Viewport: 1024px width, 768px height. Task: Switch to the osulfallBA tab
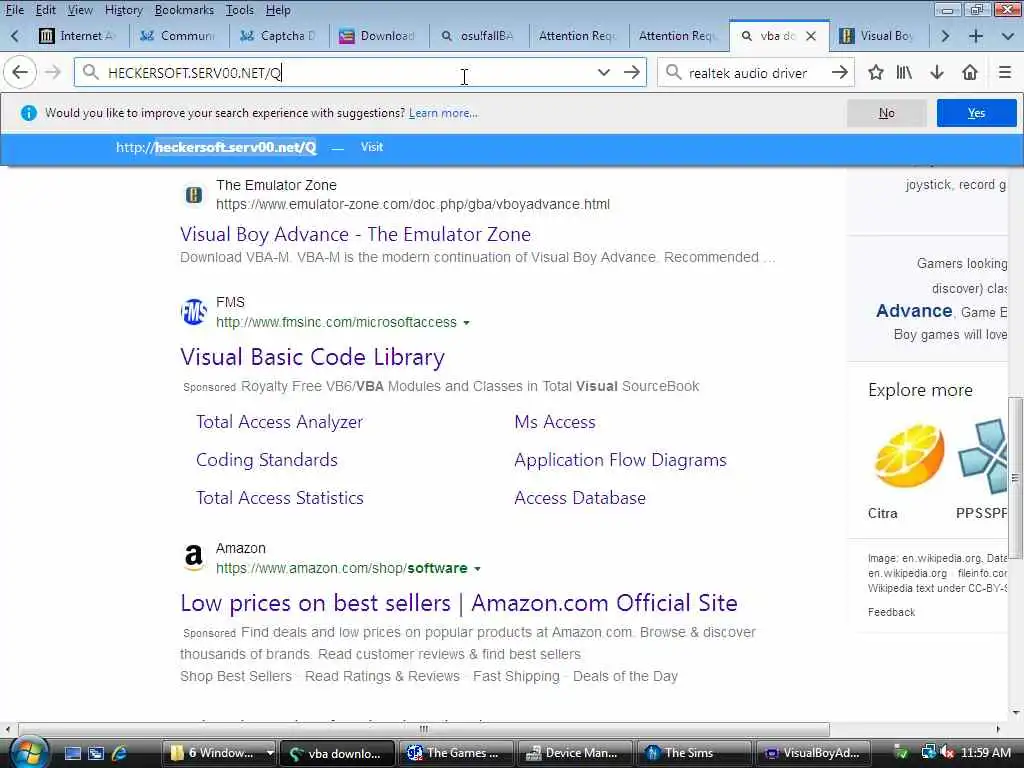[479, 36]
